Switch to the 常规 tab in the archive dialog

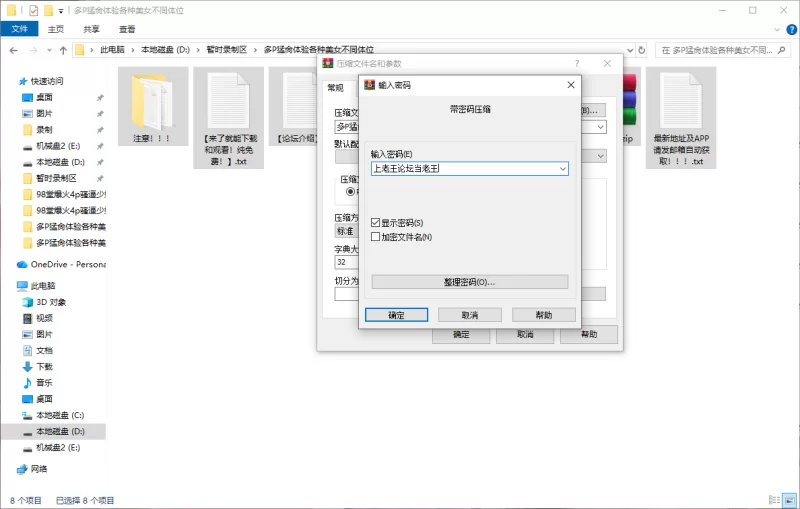[x=336, y=88]
